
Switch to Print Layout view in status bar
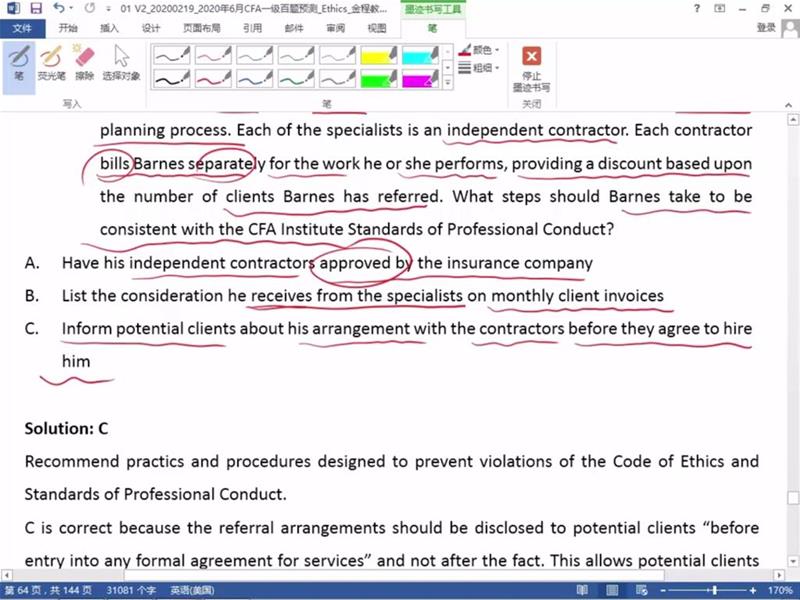[x=610, y=591]
